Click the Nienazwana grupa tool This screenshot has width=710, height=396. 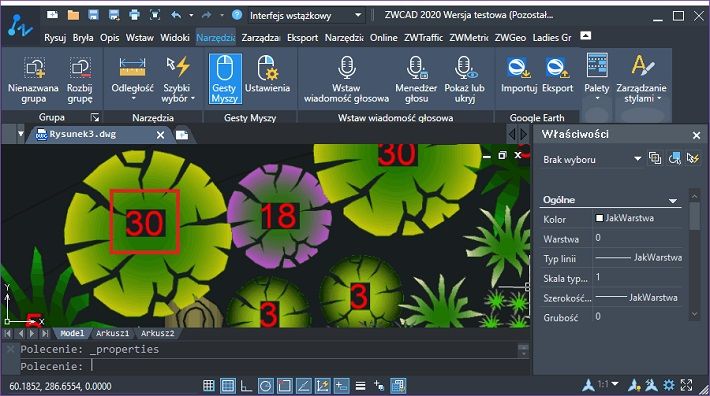point(34,80)
